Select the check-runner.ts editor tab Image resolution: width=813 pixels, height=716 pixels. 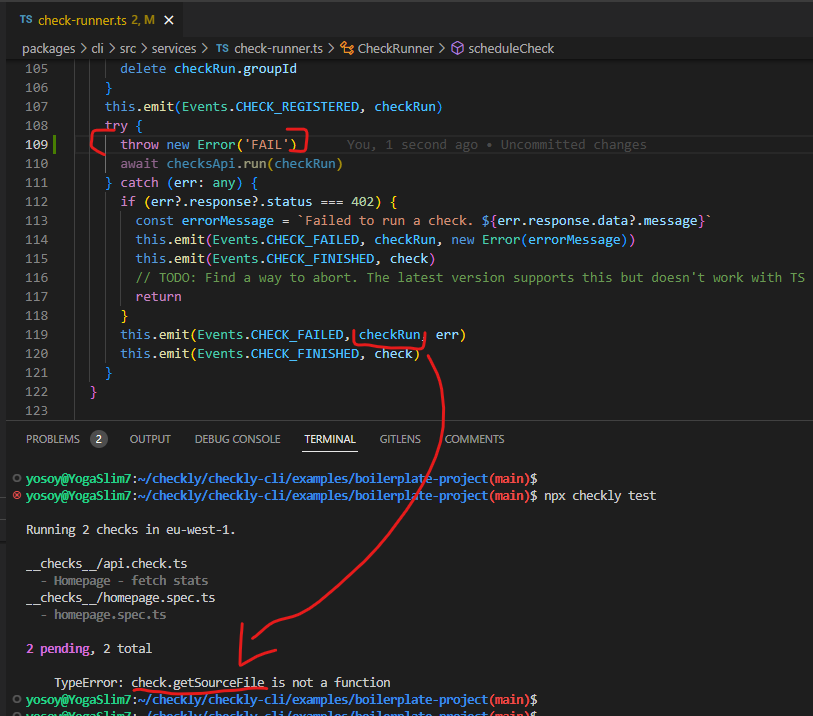96,20
